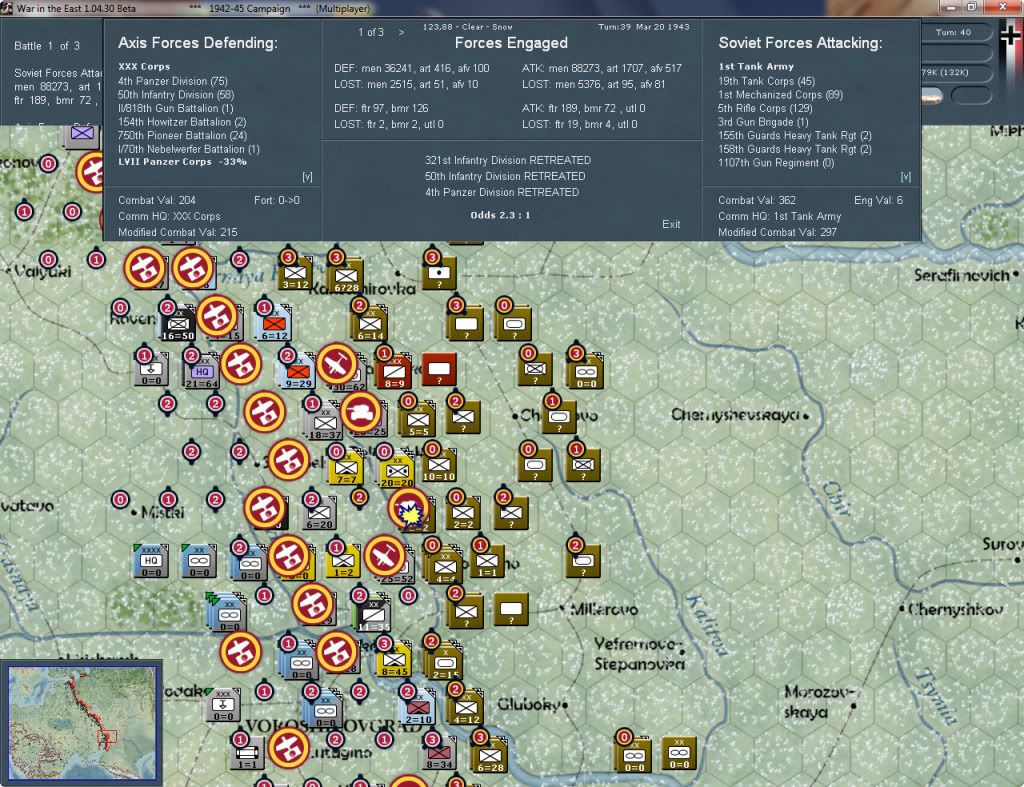
Task: Select Soviet infantry counter marked 10=10
Action: point(439,466)
